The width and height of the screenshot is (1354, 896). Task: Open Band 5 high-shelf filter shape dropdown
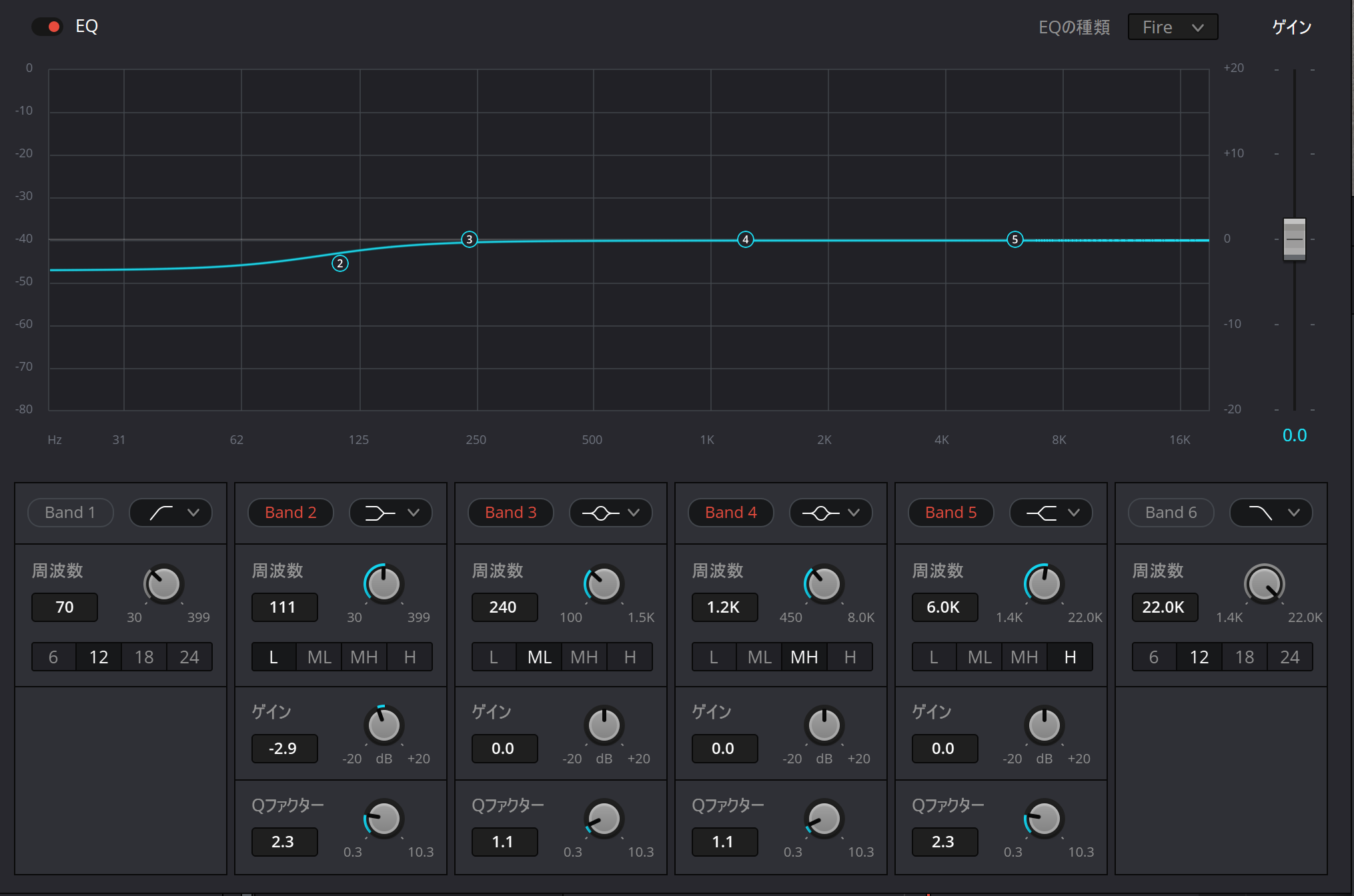coord(1051,513)
